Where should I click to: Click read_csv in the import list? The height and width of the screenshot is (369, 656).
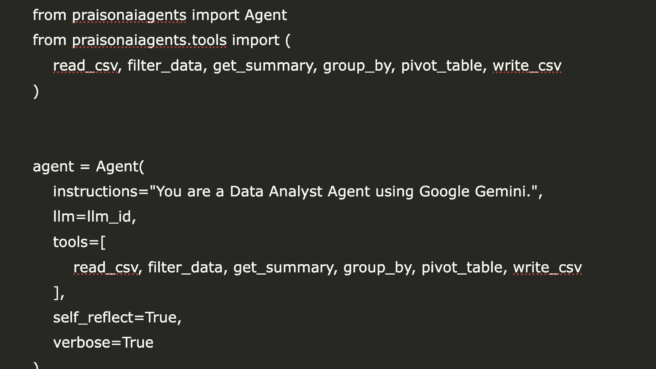point(86,66)
